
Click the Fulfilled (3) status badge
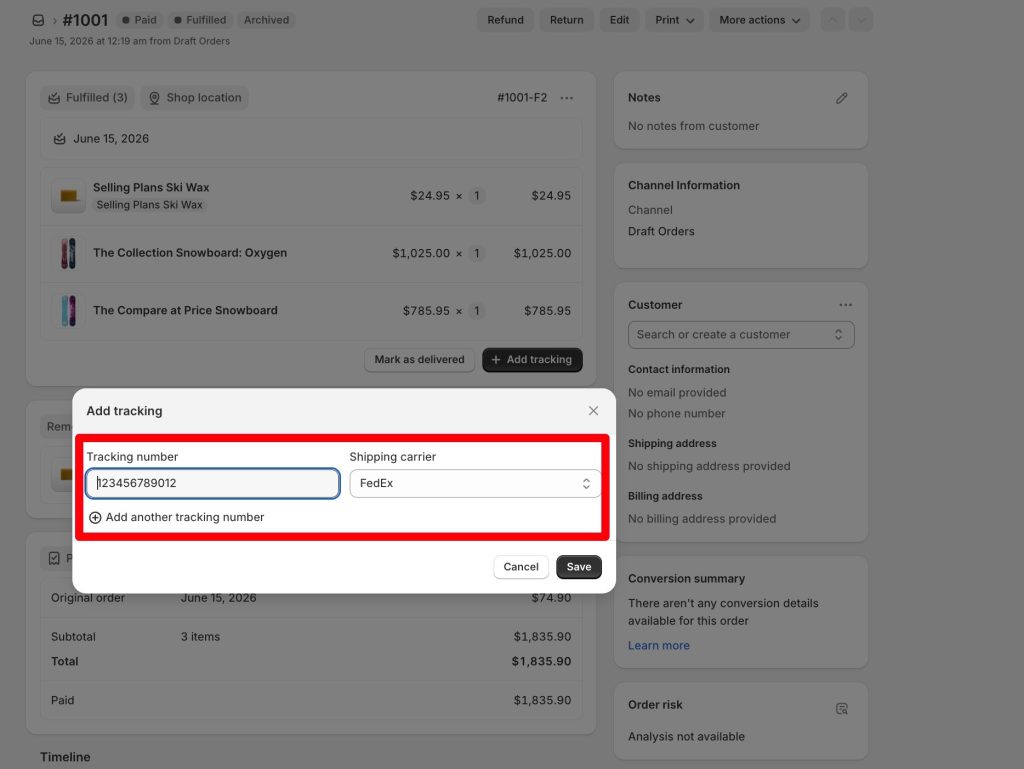88,98
